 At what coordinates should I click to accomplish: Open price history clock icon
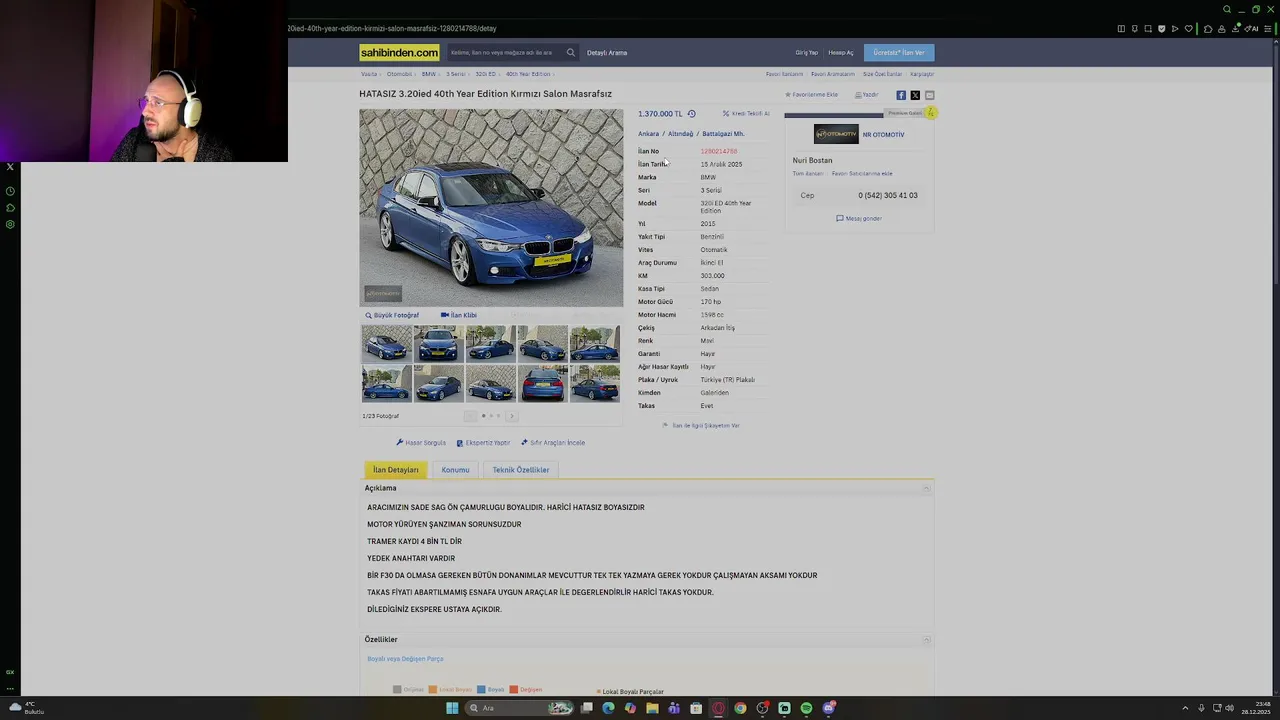pos(691,114)
